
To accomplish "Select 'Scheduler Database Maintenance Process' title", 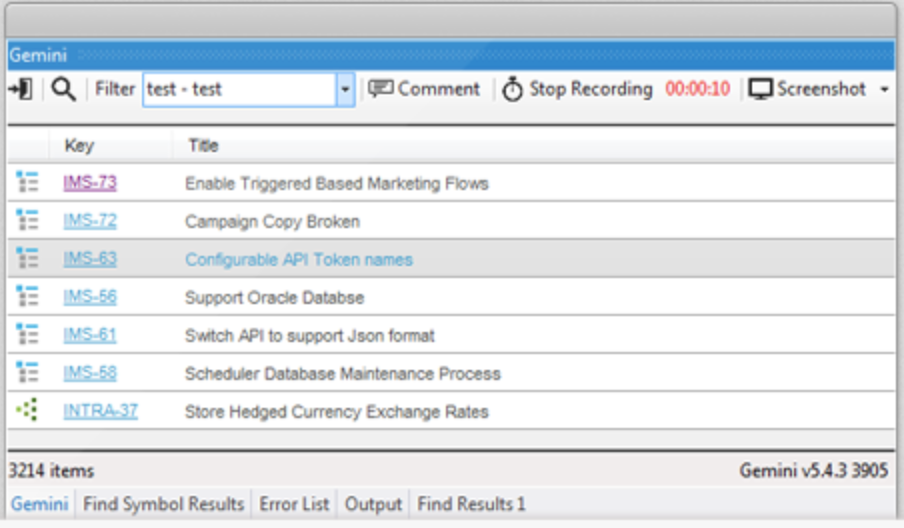I will click(x=342, y=374).
